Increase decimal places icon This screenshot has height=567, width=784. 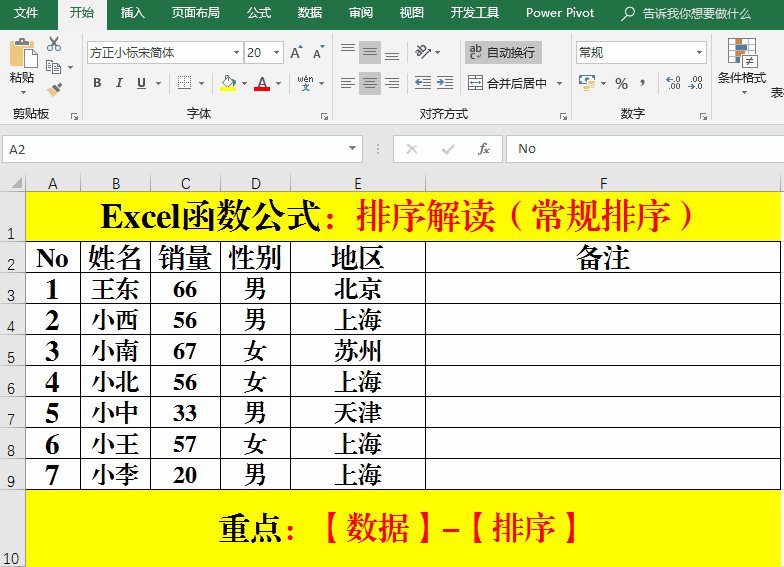click(674, 83)
